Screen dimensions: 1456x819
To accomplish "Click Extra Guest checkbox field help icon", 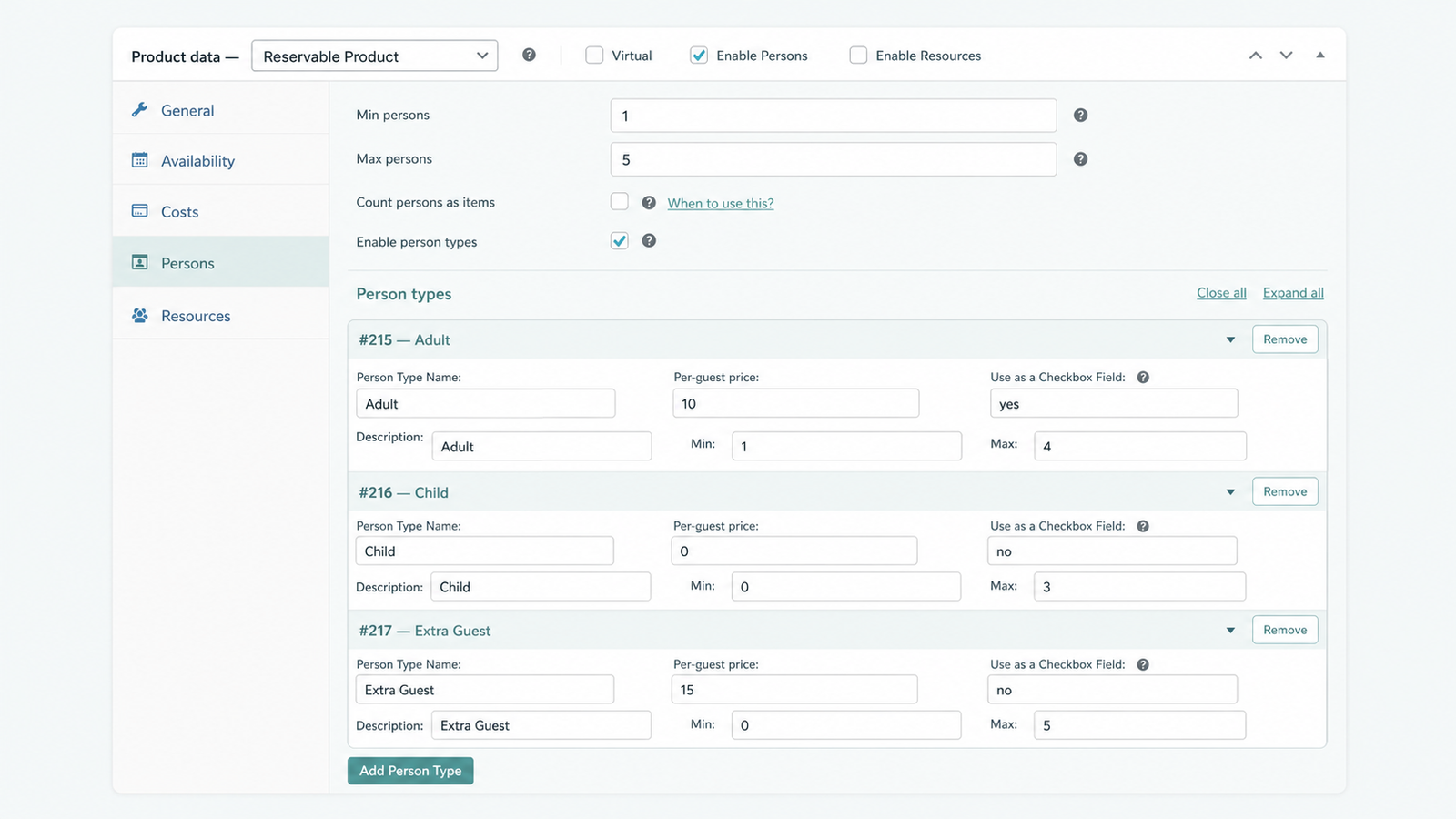I will click(1143, 665).
